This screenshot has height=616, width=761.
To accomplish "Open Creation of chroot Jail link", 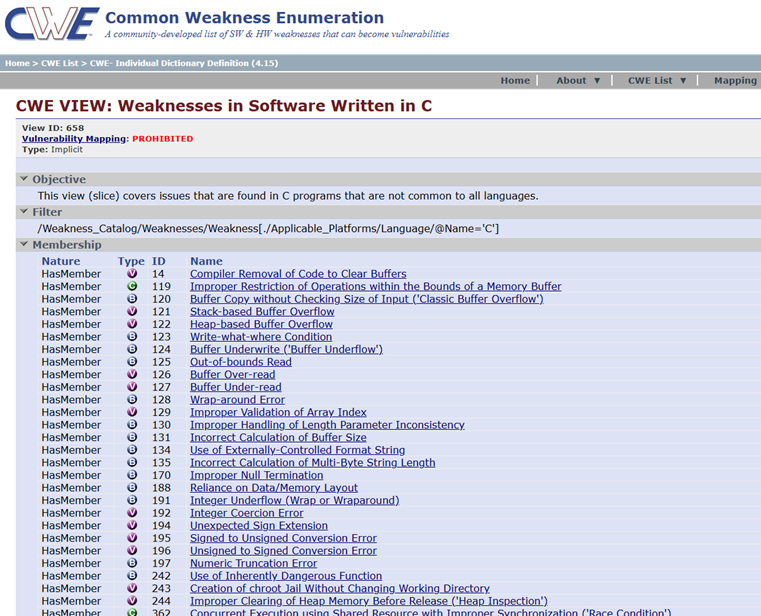I will 340,588.
